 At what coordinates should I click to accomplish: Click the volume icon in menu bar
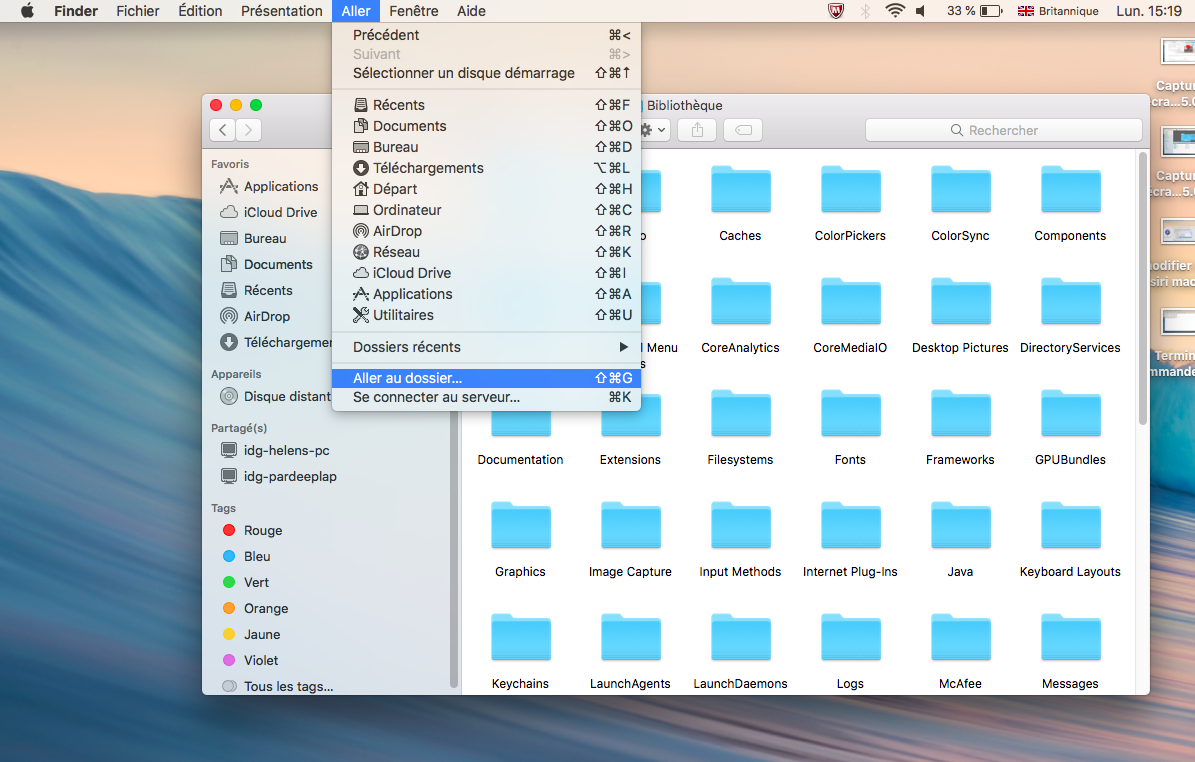point(921,11)
